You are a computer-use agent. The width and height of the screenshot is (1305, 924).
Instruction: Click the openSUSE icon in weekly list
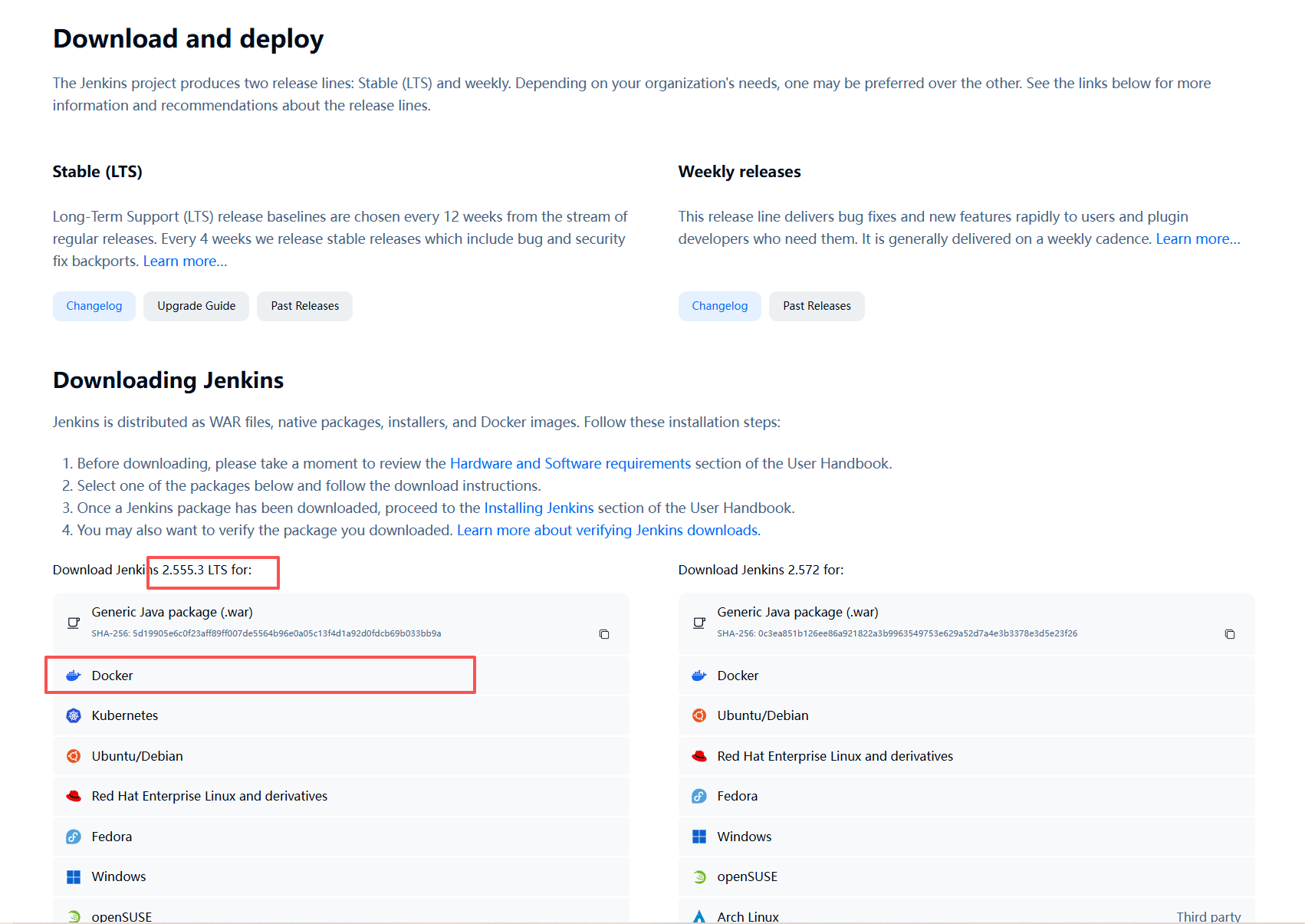click(x=699, y=876)
